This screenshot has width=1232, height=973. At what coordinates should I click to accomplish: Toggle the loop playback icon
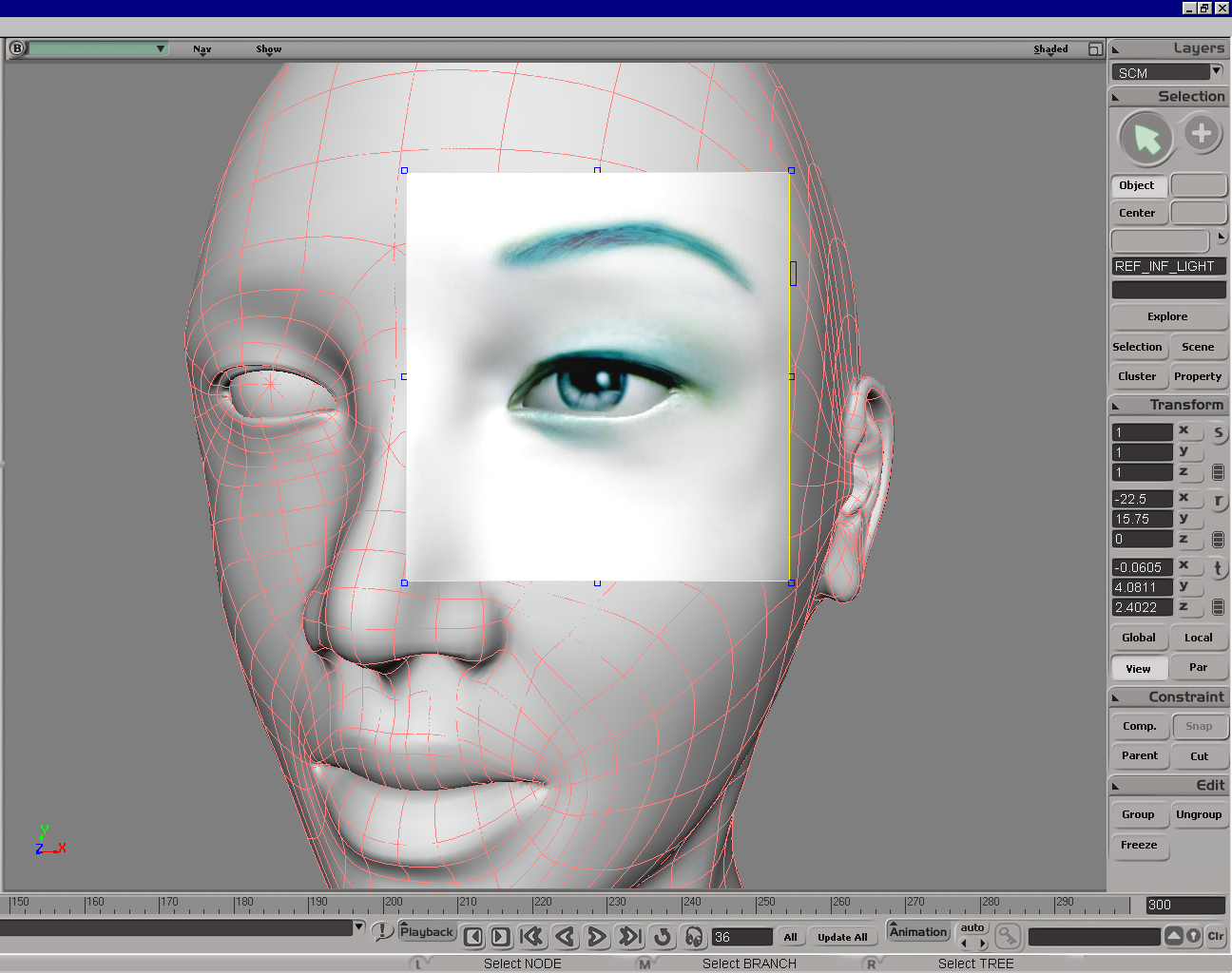point(663,937)
